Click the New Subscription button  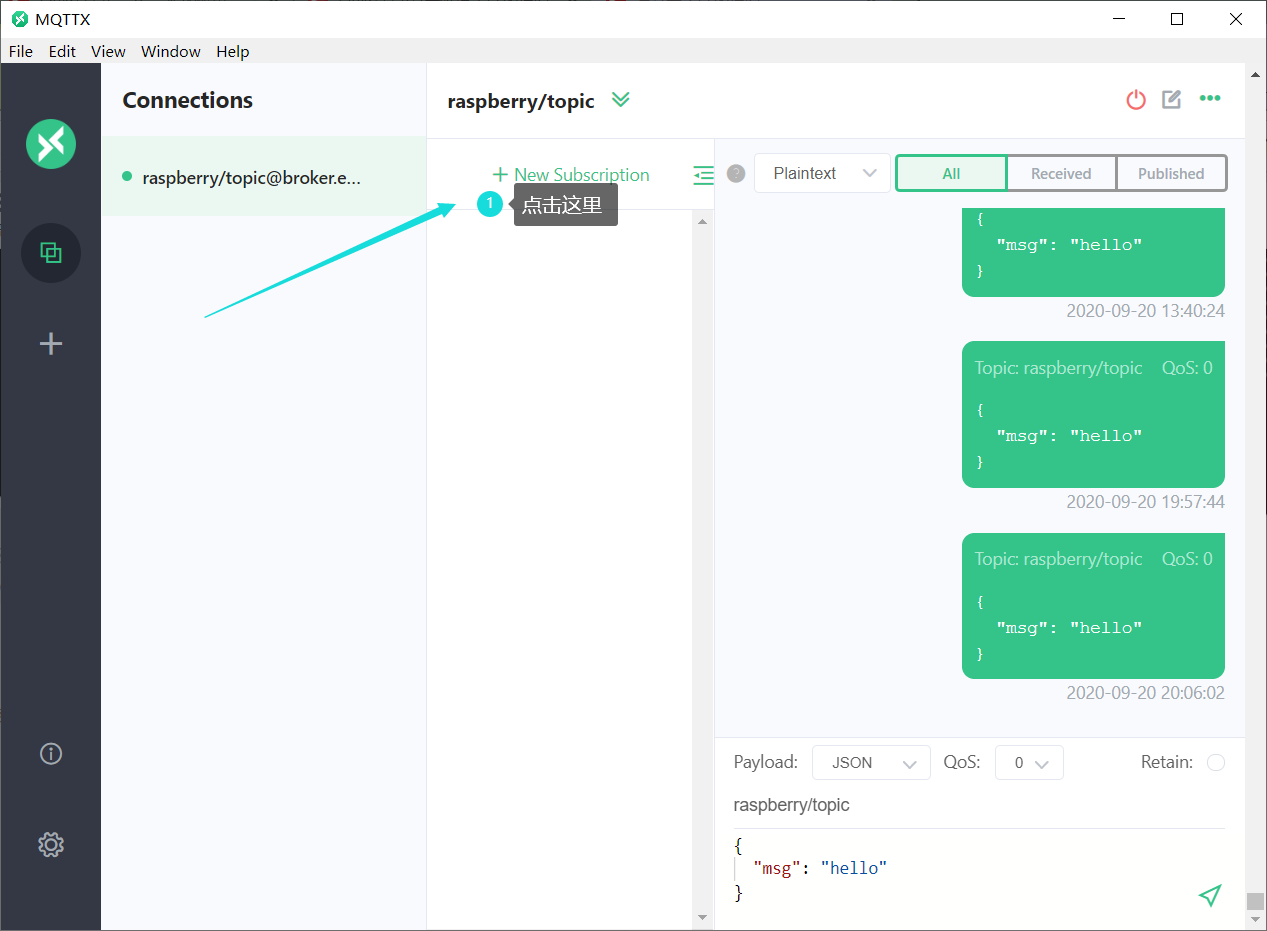tap(571, 175)
